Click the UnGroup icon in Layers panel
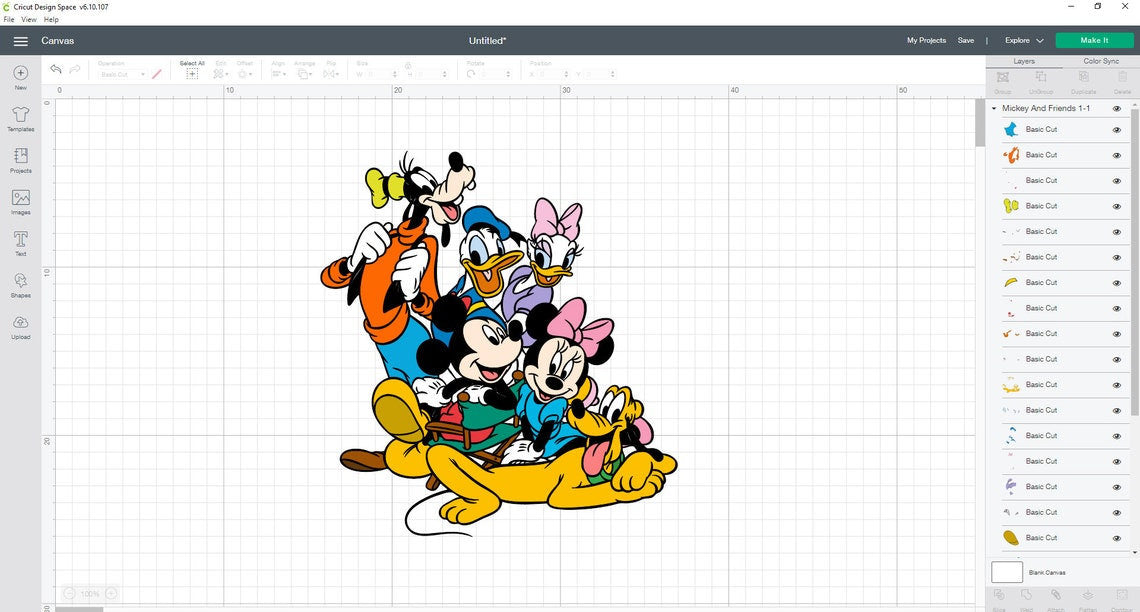Screen dimensions: 1140x612 tap(1041, 78)
